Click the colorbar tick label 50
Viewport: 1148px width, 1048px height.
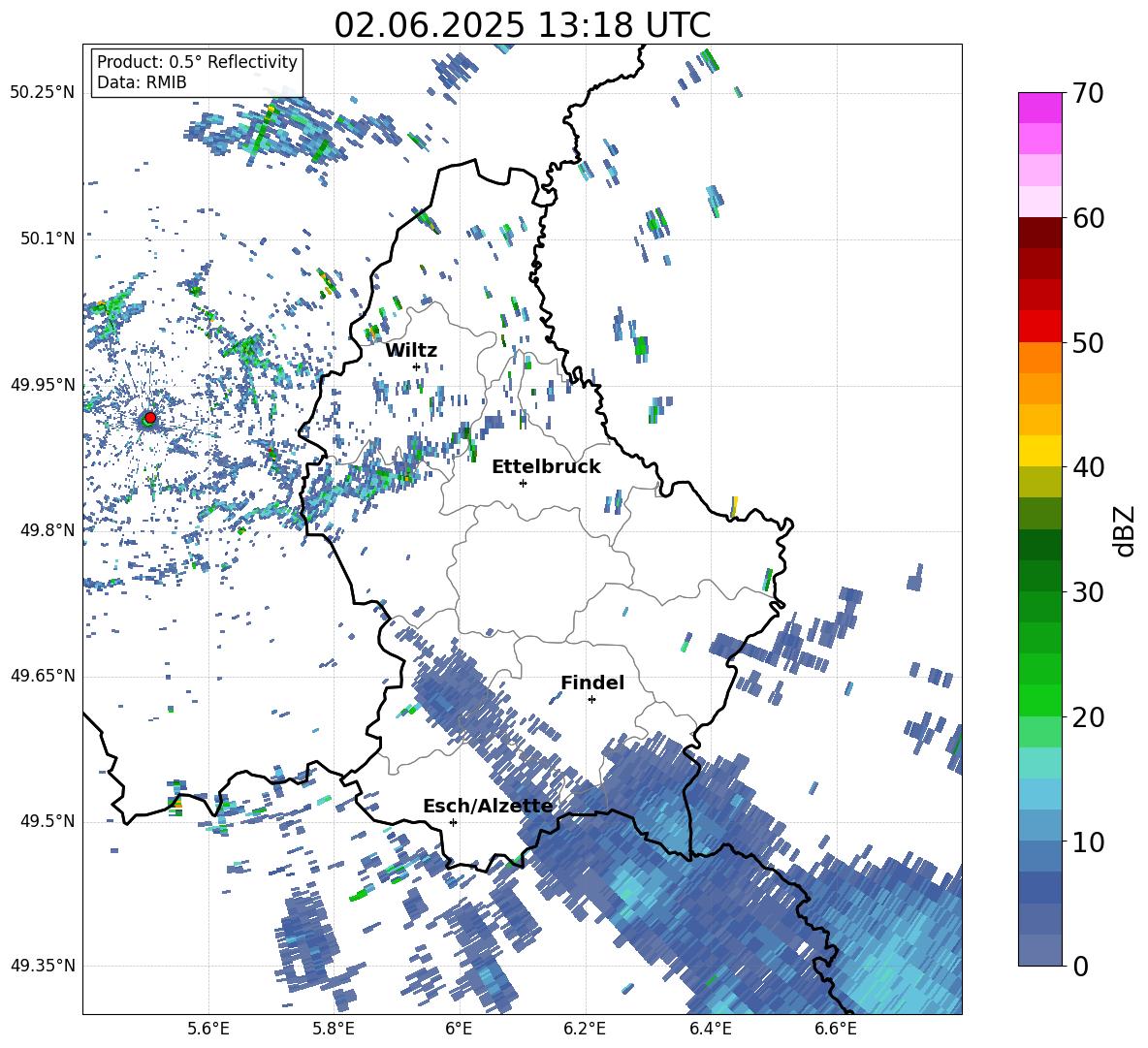1088,342
